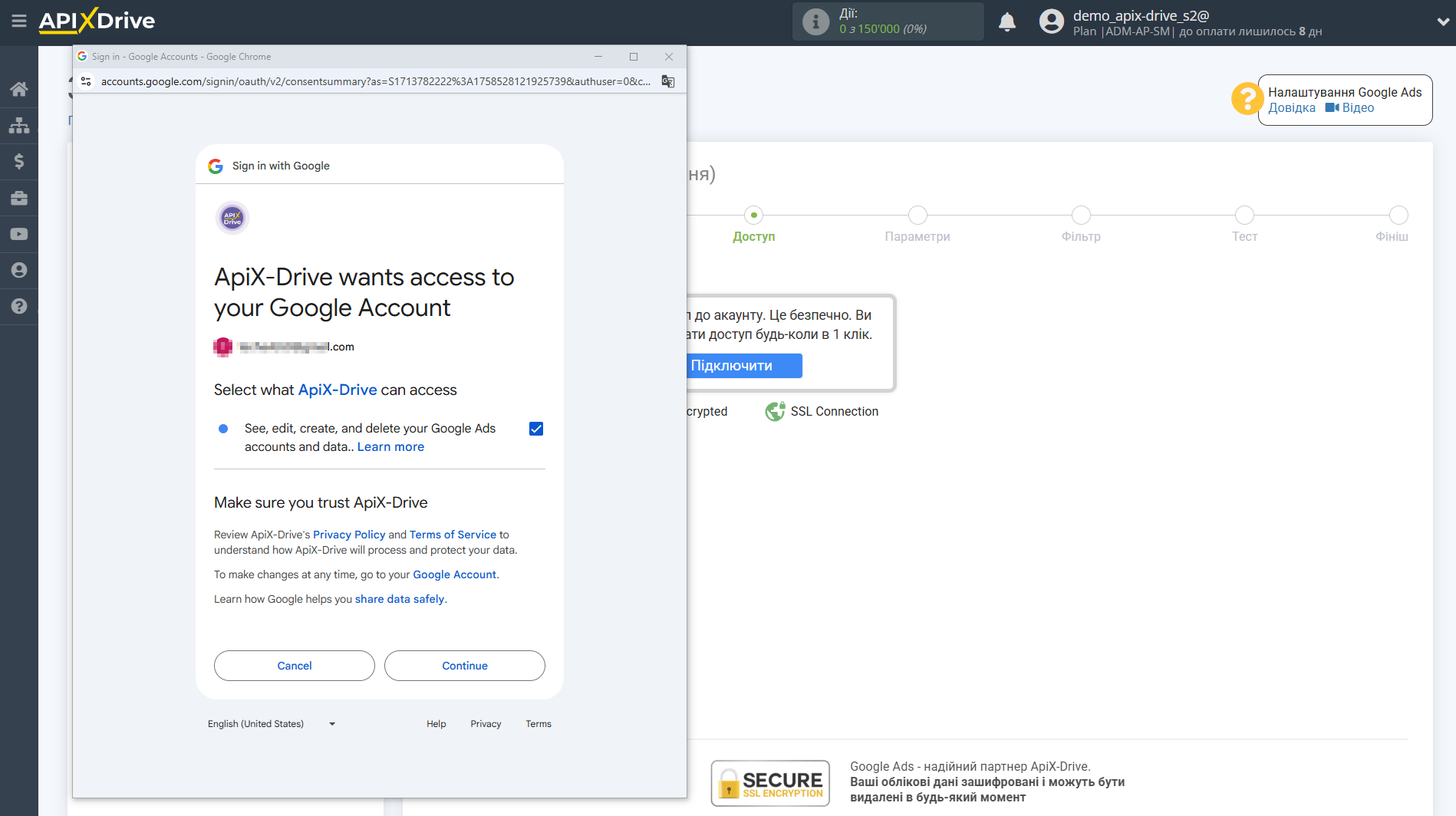The width and height of the screenshot is (1456, 816).
Task: Open the Privacy Policy link
Action: pos(348,535)
